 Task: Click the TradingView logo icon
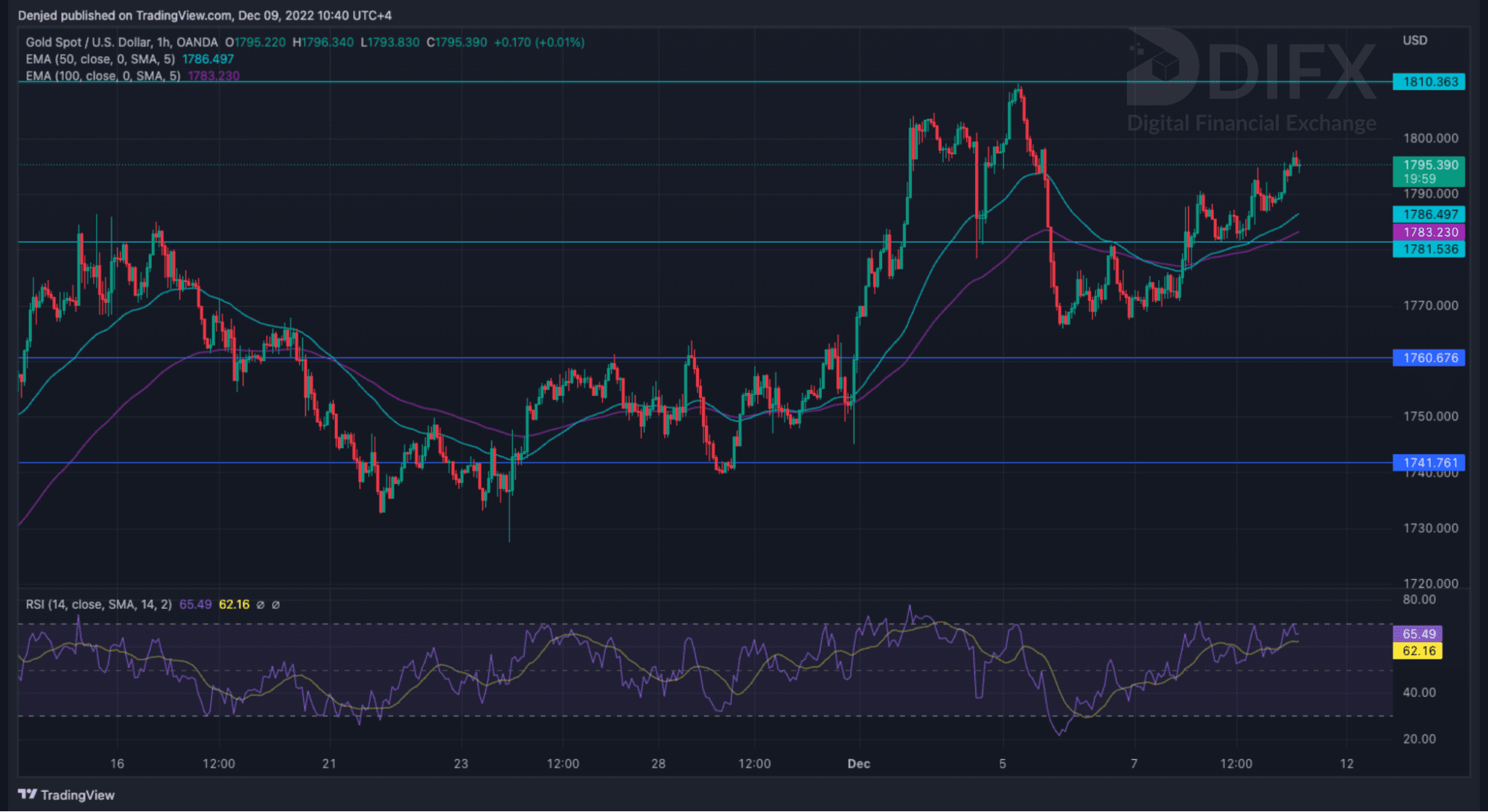pyautogui.click(x=27, y=794)
